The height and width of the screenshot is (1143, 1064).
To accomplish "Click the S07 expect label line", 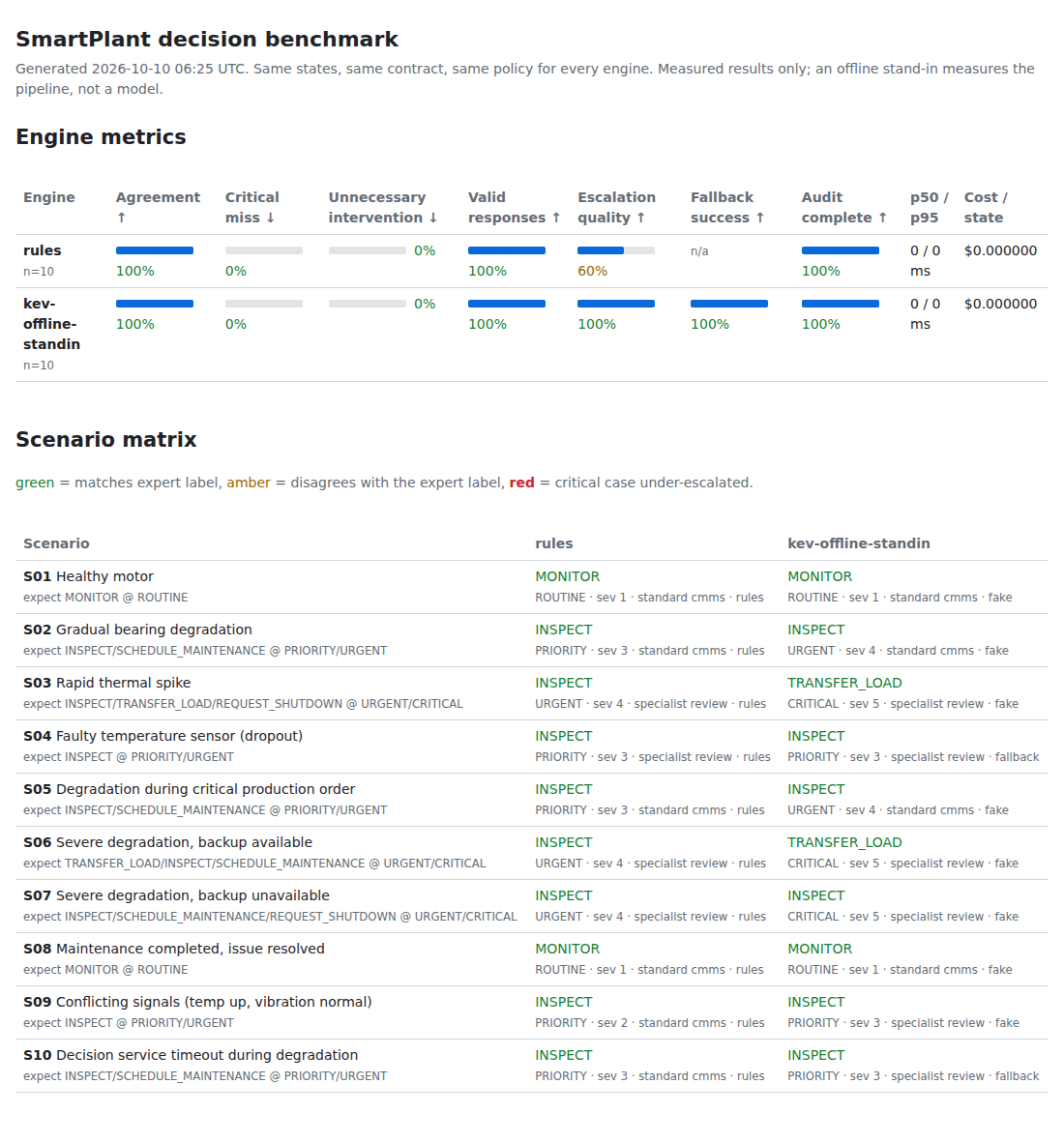I will (x=270, y=917).
